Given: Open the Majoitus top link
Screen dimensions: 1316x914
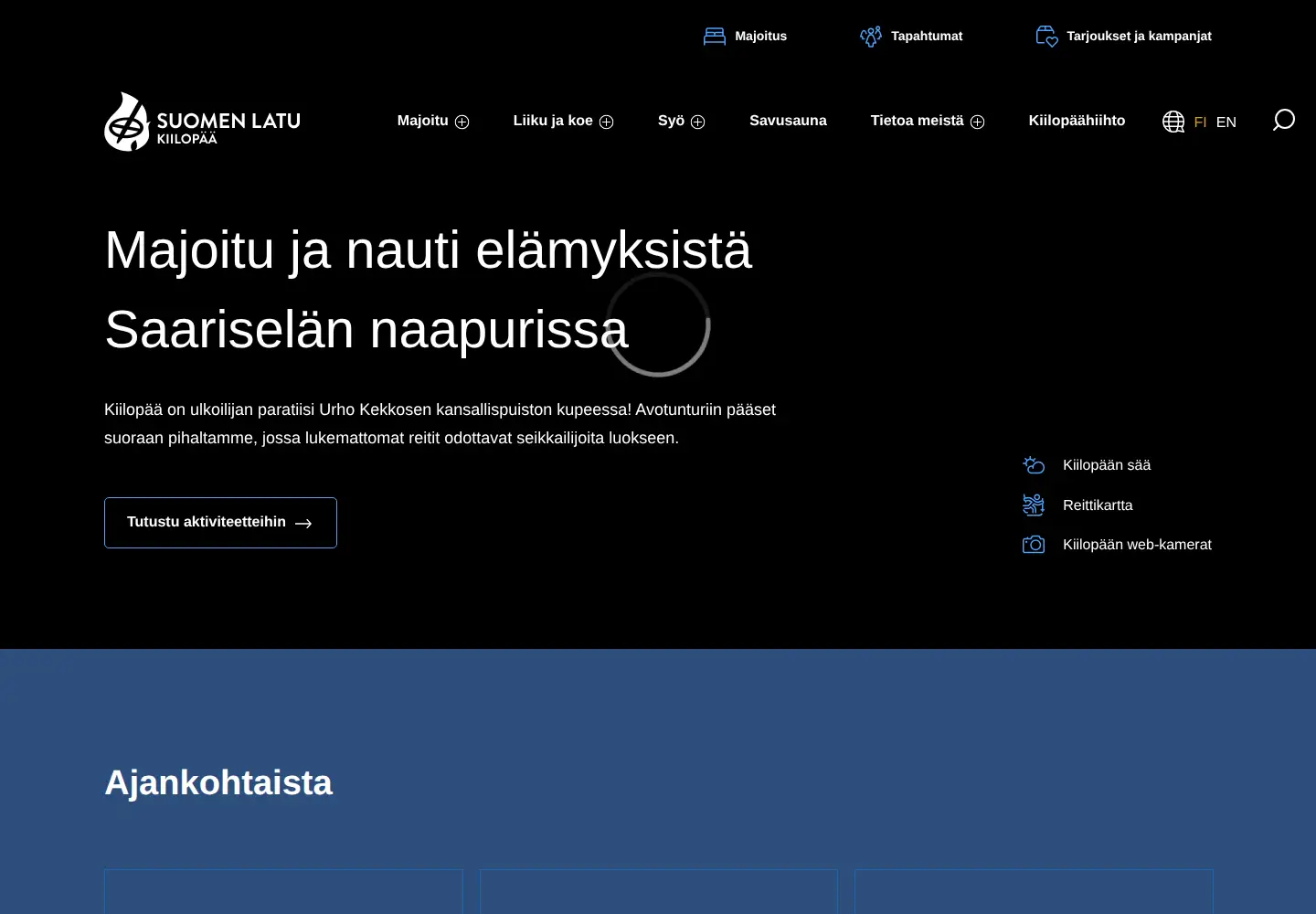Looking at the screenshot, I should (760, 37).
